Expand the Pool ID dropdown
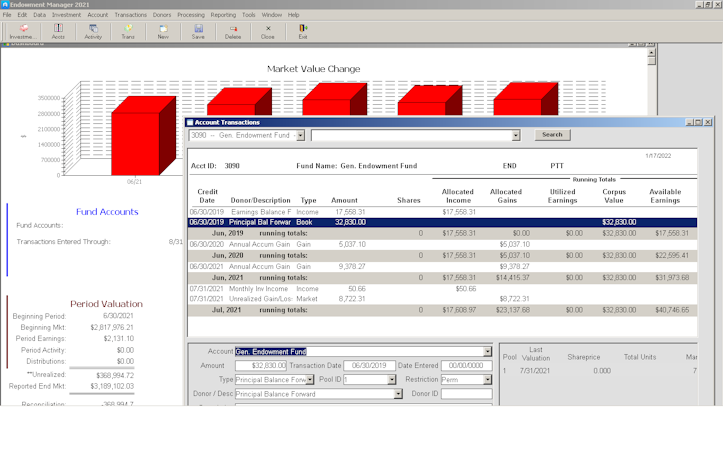This screenshot has height=450, width=723. click(x=391, y=379)
